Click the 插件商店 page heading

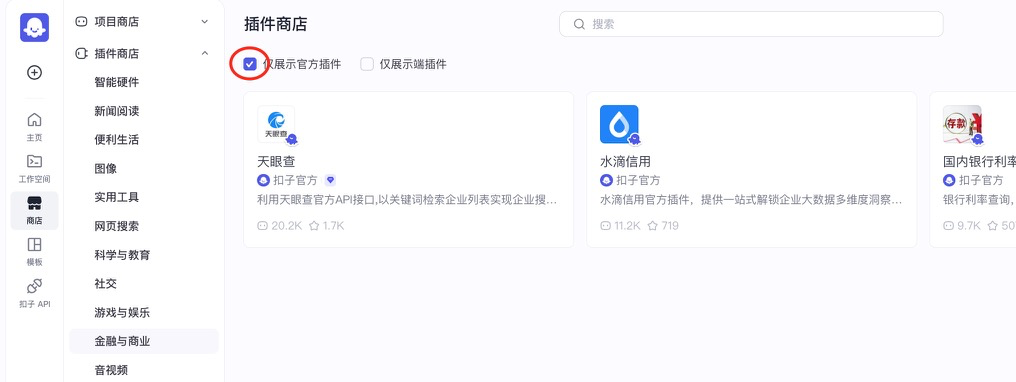coord(275,25)
